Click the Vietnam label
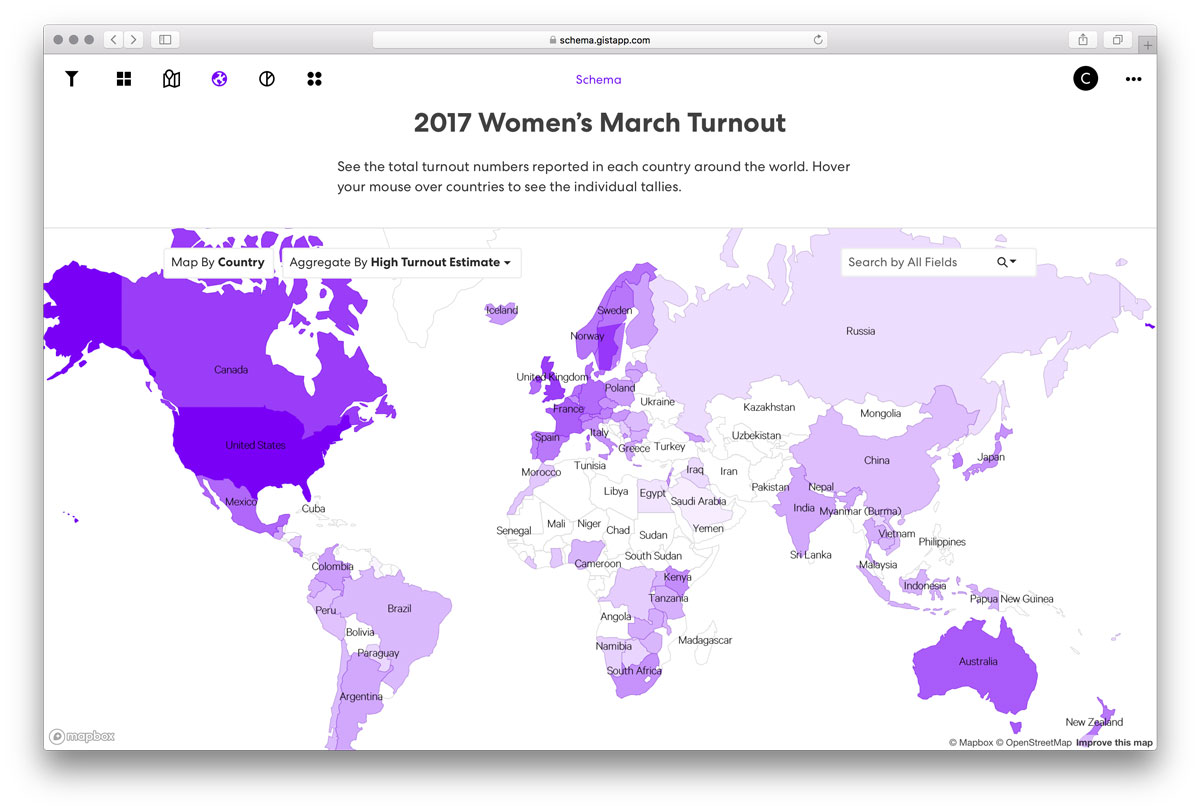The height and width of the screenshot is (812, 1200). pos(896,533)
